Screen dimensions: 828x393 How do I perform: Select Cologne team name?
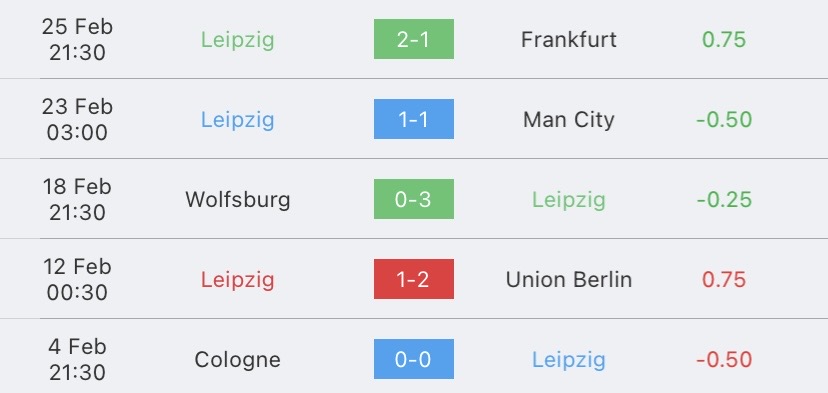coord(238,360)
